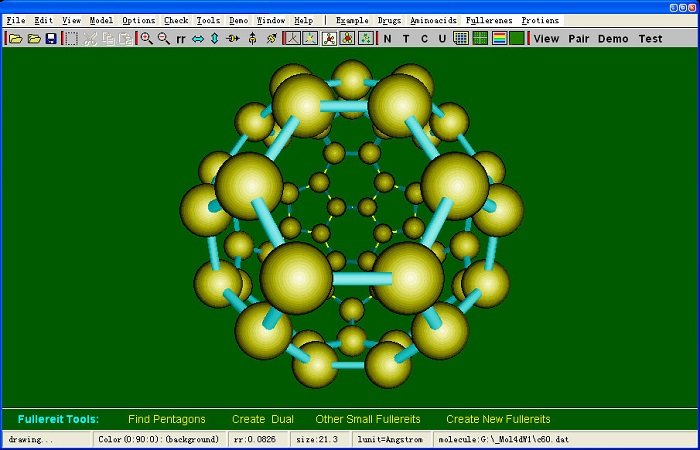The height and width of the screenshot is (450, 700).
Task: Open the Model menu
Action: click(x=101, y=20)
